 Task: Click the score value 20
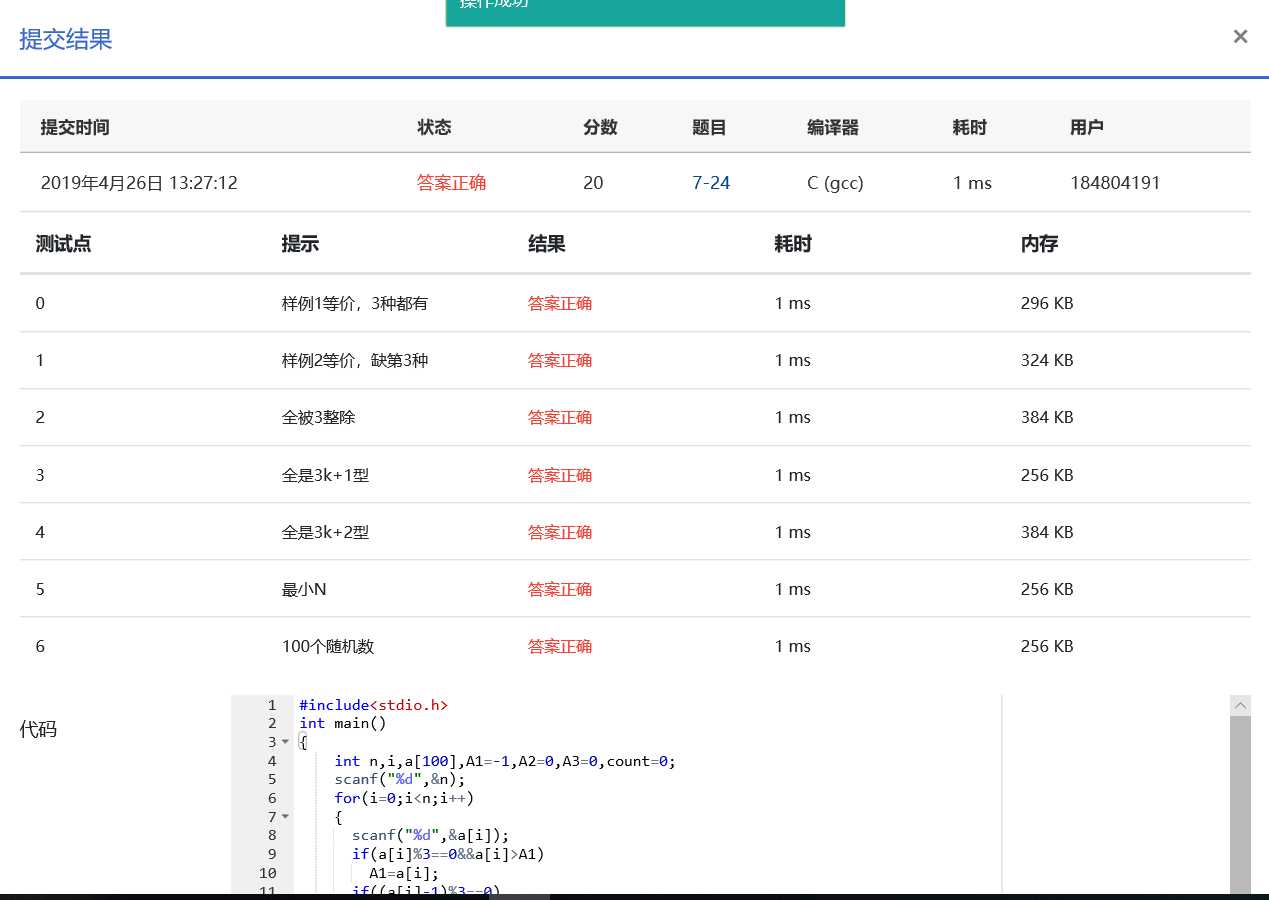[x=592, y=183]
